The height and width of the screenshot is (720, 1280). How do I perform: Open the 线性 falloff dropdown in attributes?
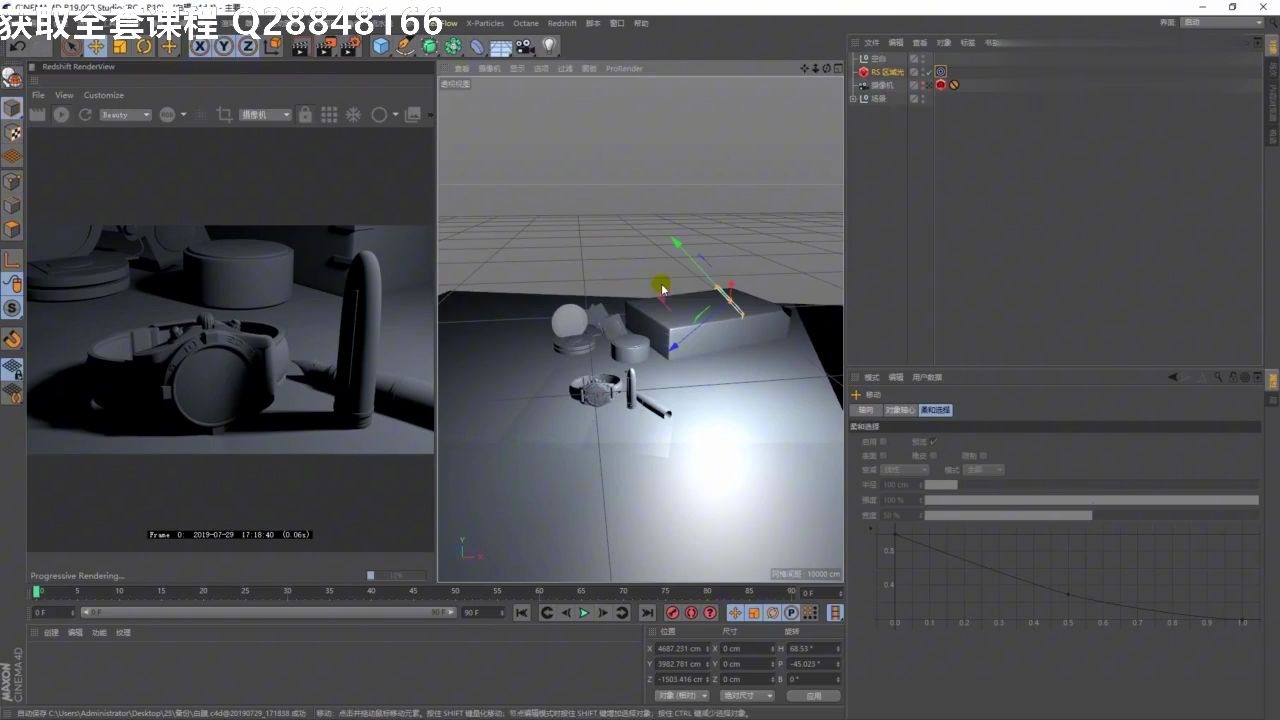[x=905, y=470]
